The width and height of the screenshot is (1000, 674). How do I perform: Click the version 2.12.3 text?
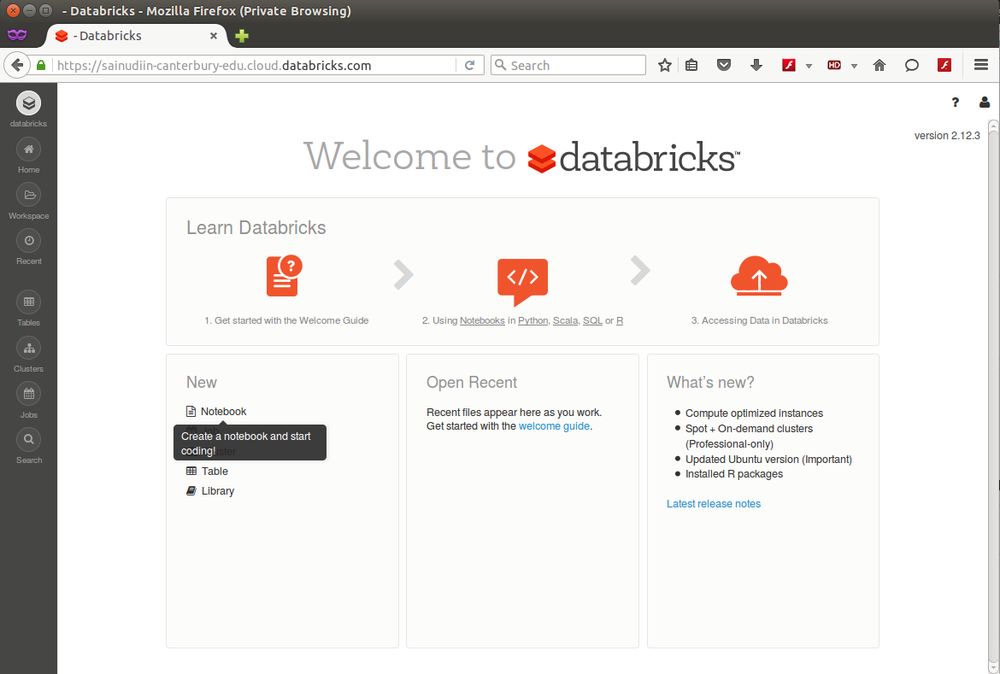click(947, 136)
